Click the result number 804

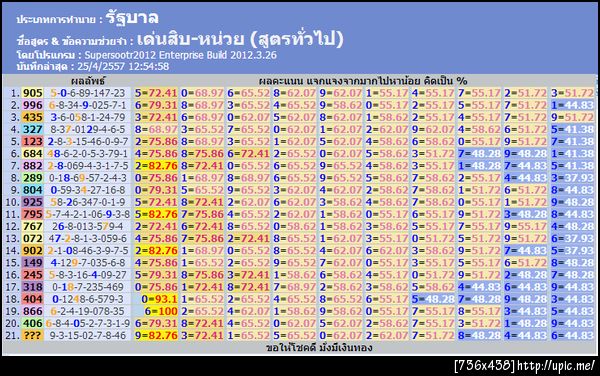(32, 190)
